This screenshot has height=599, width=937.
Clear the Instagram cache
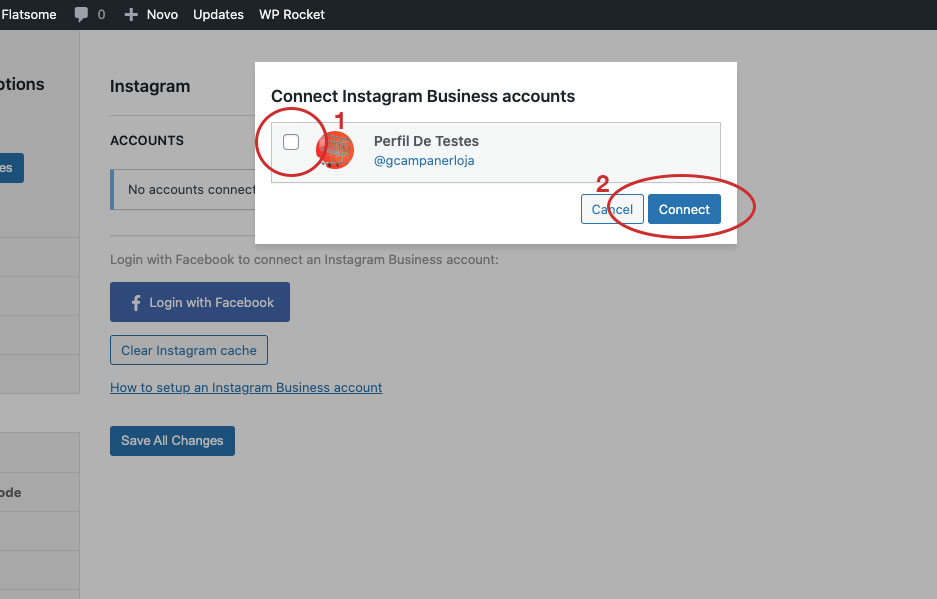pos(189,350)
